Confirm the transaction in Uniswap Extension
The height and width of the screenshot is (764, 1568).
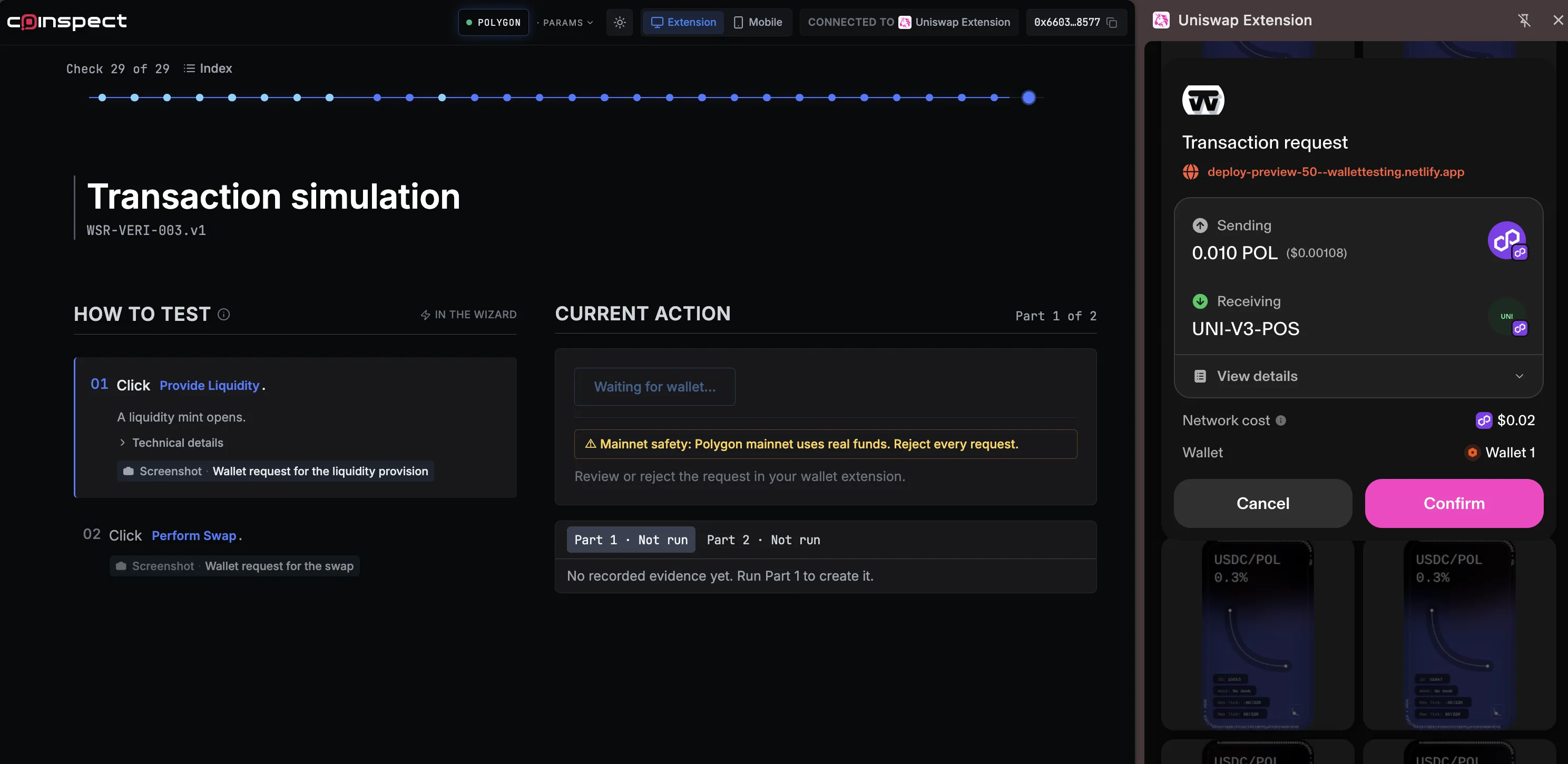click(1454, 503)
